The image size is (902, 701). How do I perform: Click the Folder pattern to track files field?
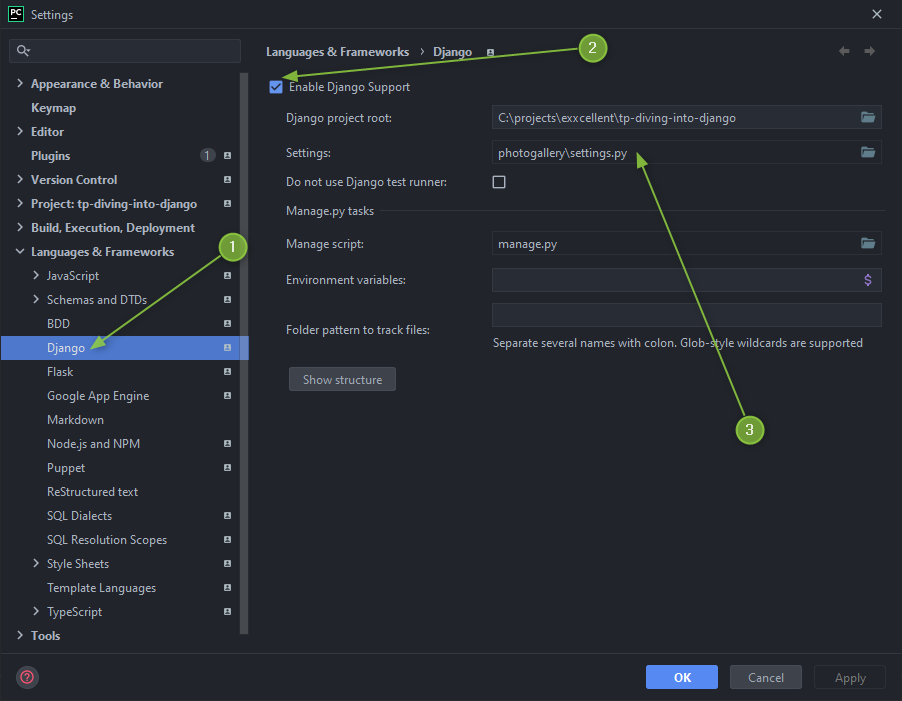(x=686, y=315)
